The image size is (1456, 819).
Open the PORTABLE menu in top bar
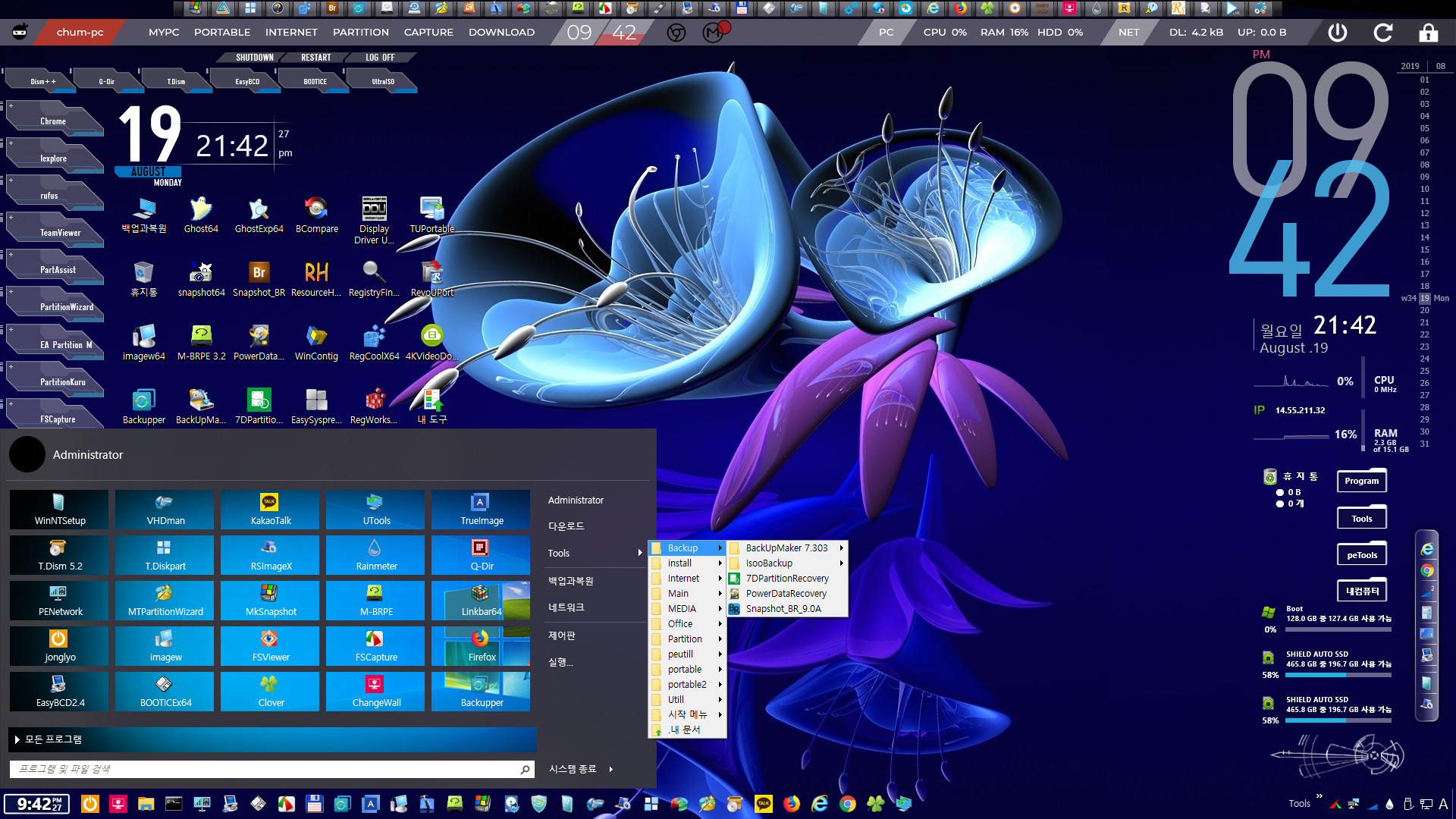[222, 33]
